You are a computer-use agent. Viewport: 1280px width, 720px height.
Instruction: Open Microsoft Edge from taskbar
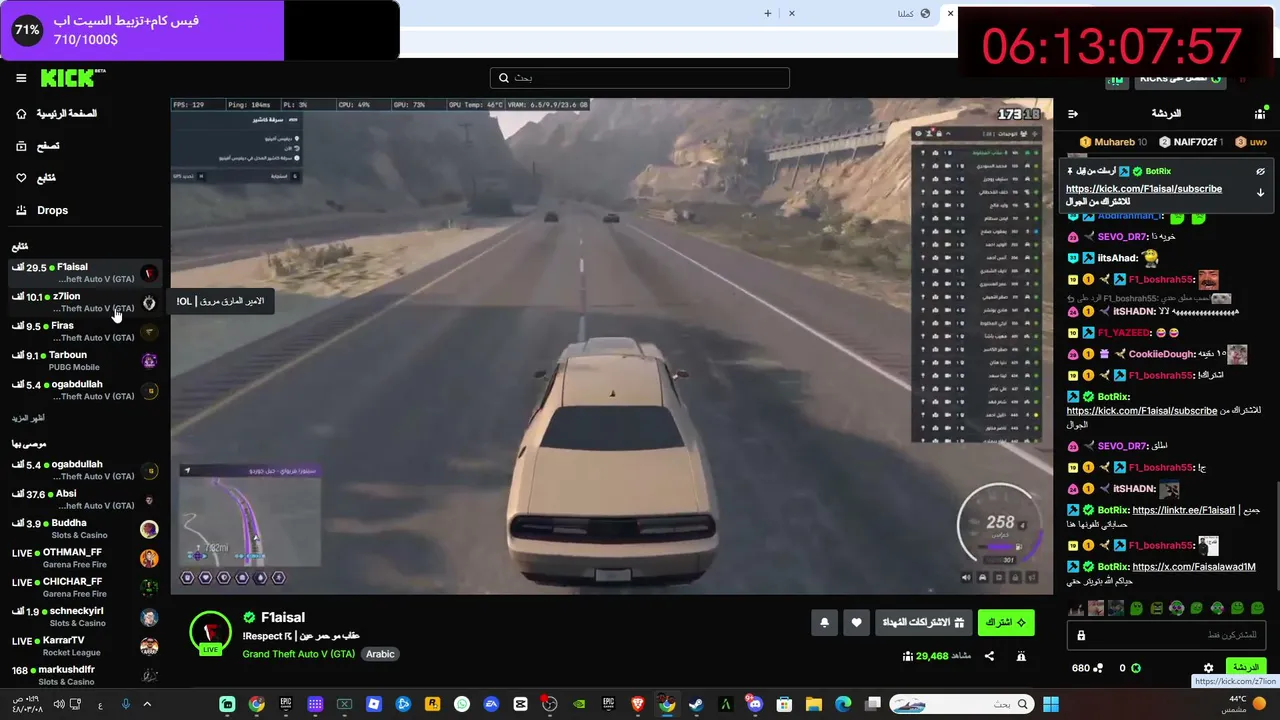pos(843,704)
